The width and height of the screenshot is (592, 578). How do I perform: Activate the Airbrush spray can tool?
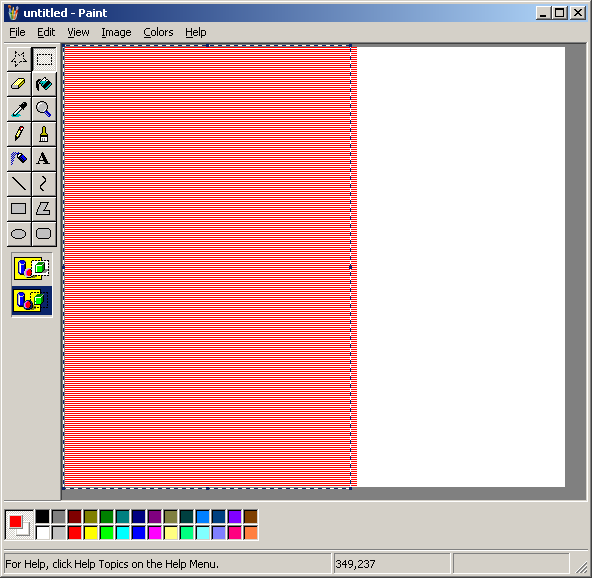19,159
